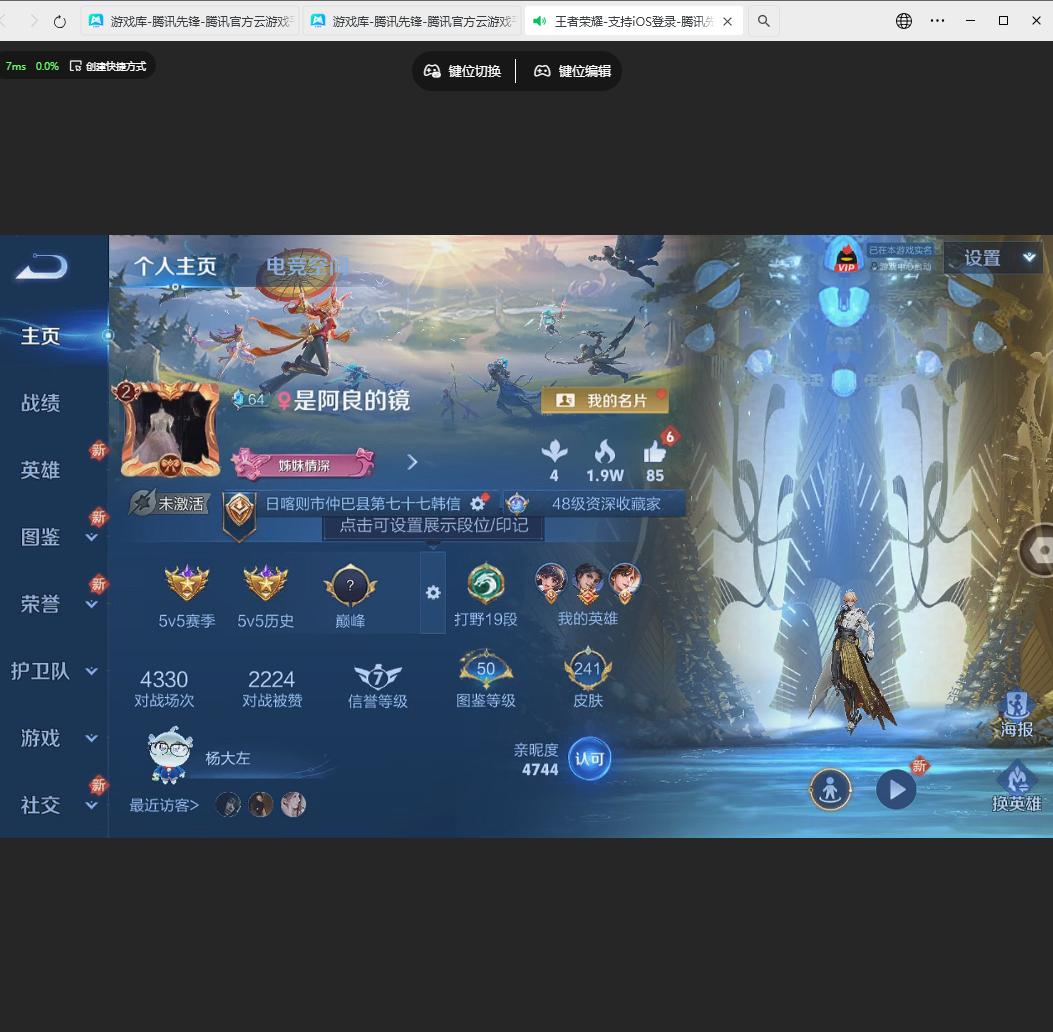Click the 换英雄 change hero icon
The height and width of the screenshot is (1032, 1053).
pyautogui.click(x=1016, y=785)
